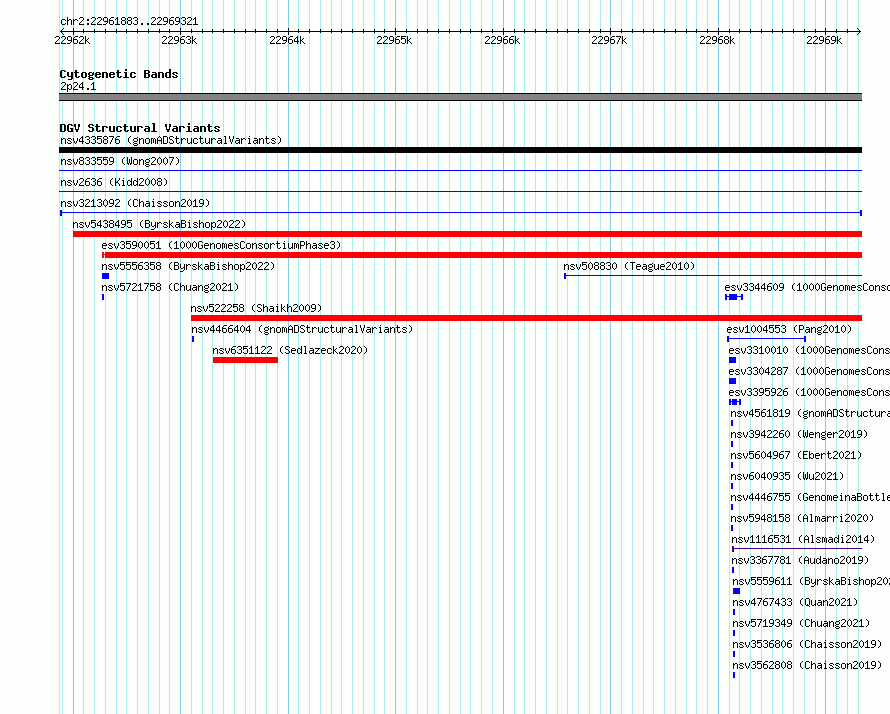Open the esv1004553 (Pang2010) label
The image size is (890, 714).
(789, 329)
